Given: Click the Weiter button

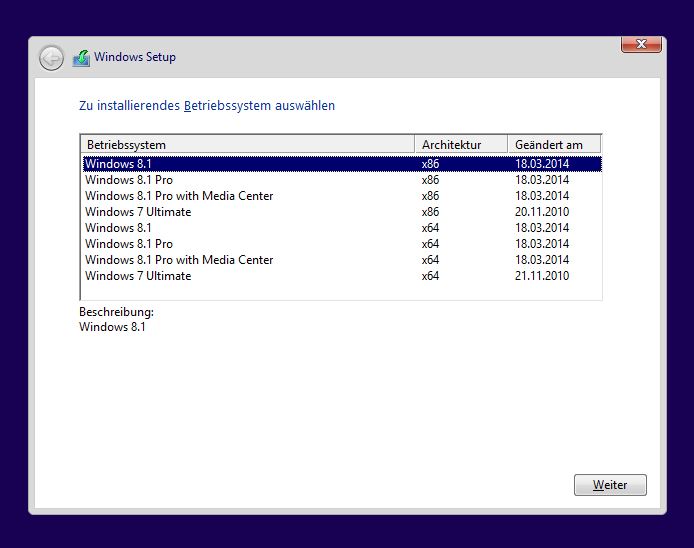Looking at the screenshot, I should [610, 485].
